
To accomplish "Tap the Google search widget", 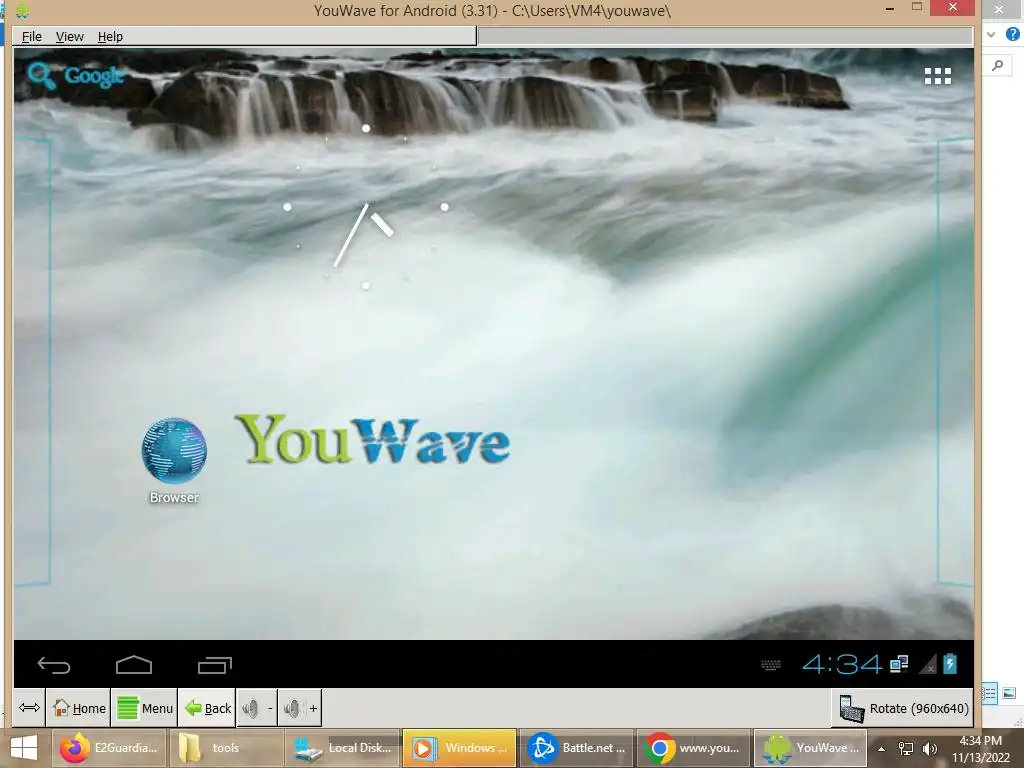I will (x=75, y=76).
